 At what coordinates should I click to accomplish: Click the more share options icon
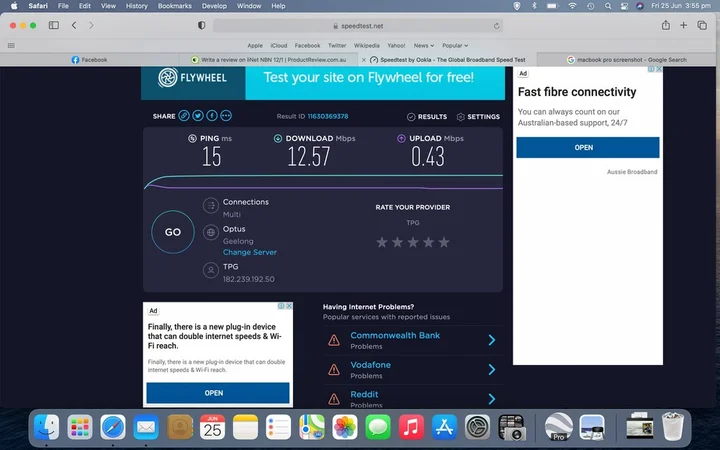pyautogui.click(x=226, y=116)
